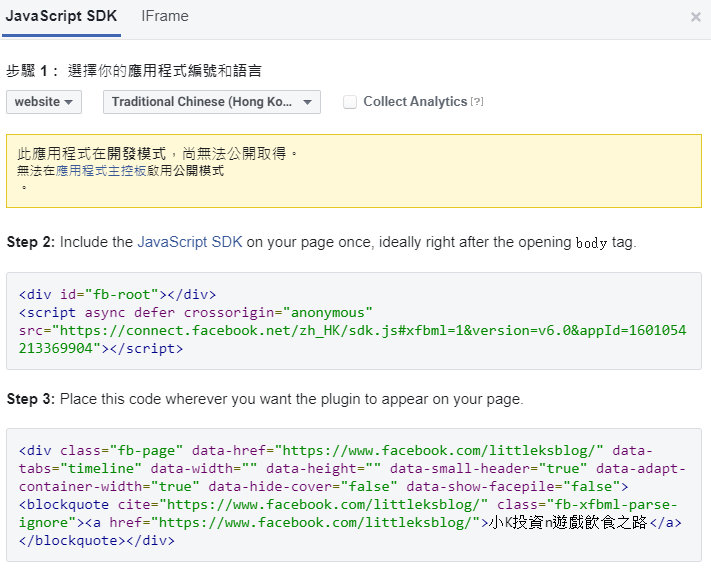Viewport: 711px width, 581px height.
Task: Enable the Collect Analytics checkbox
Action: (x=350, y=102)
